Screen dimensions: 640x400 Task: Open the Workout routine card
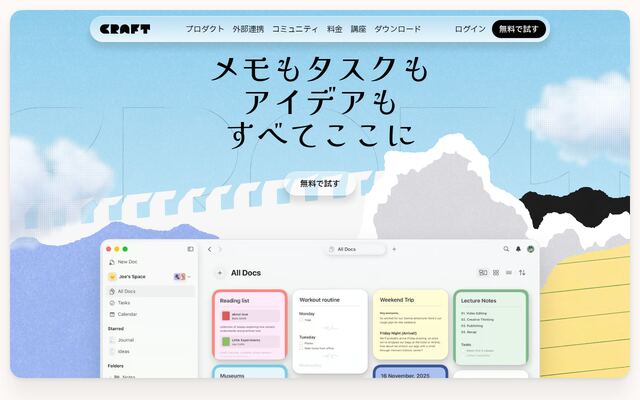[x=330, y=331]
